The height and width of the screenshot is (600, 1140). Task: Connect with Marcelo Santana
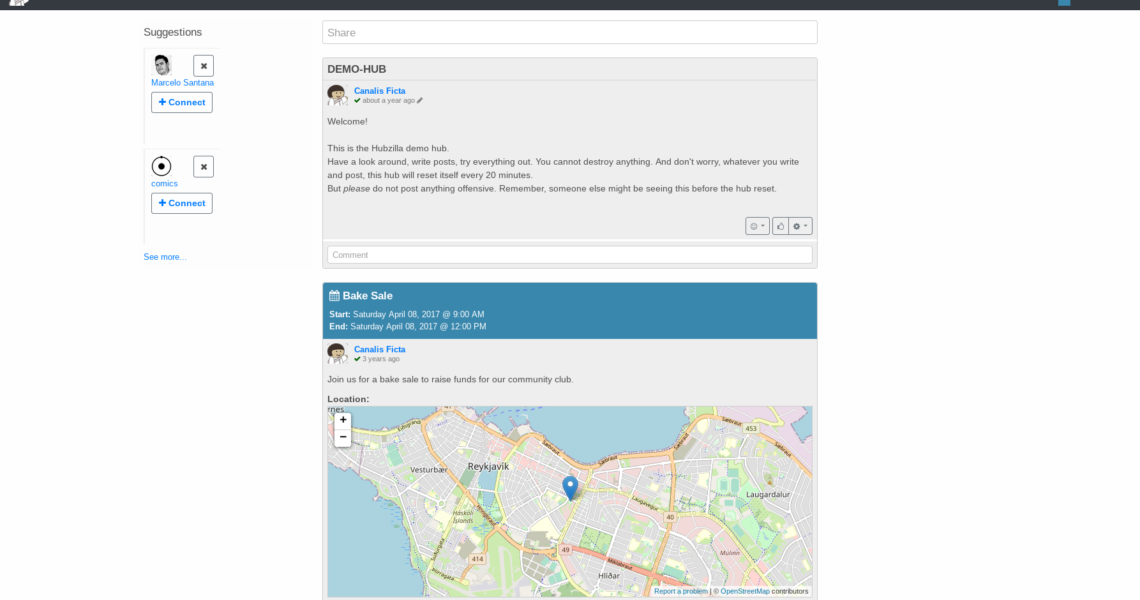point(182,102)
